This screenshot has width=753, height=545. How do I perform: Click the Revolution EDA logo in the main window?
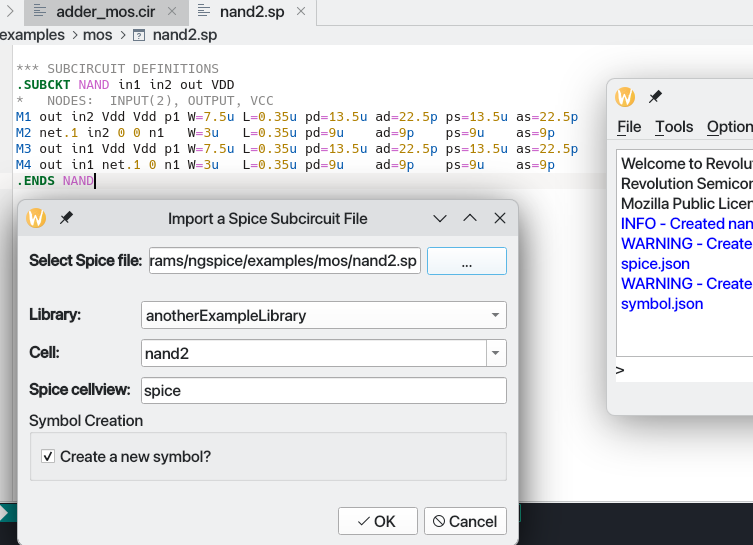click(x=626, y=97)
